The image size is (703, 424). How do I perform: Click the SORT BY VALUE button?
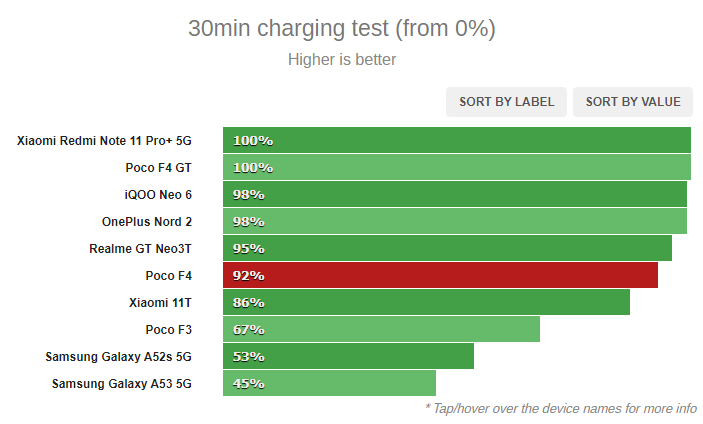click(633, 102)
